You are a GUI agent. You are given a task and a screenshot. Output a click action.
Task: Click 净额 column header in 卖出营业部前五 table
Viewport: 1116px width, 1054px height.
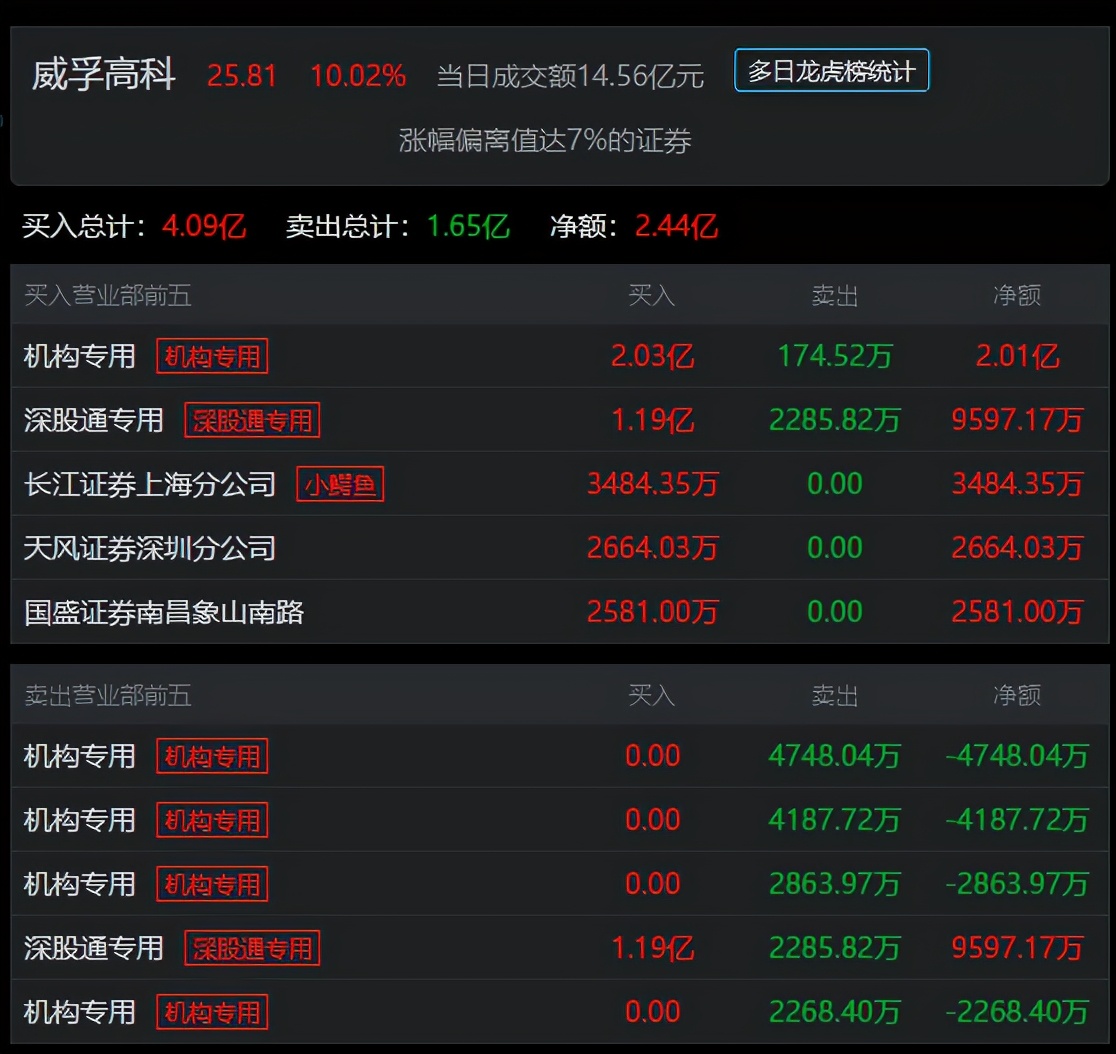coord(1017,695)
